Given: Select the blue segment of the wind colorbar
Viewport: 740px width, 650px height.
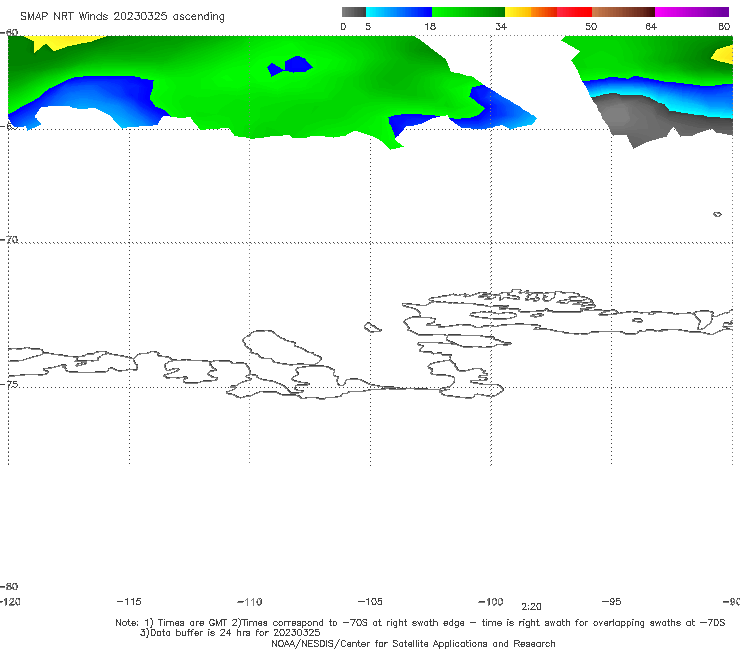Looking at the screenshot, I should [x=399, y=12].
